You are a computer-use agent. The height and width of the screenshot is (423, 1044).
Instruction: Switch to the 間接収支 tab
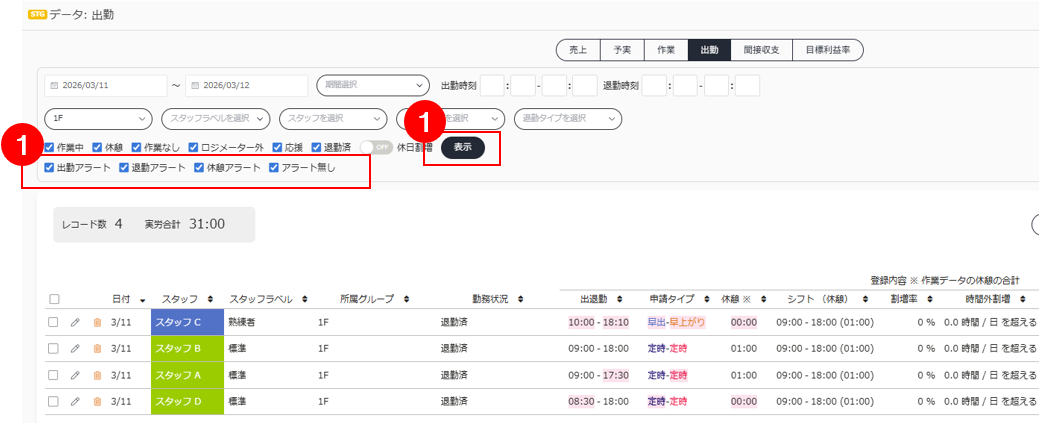tap(762, 50)
